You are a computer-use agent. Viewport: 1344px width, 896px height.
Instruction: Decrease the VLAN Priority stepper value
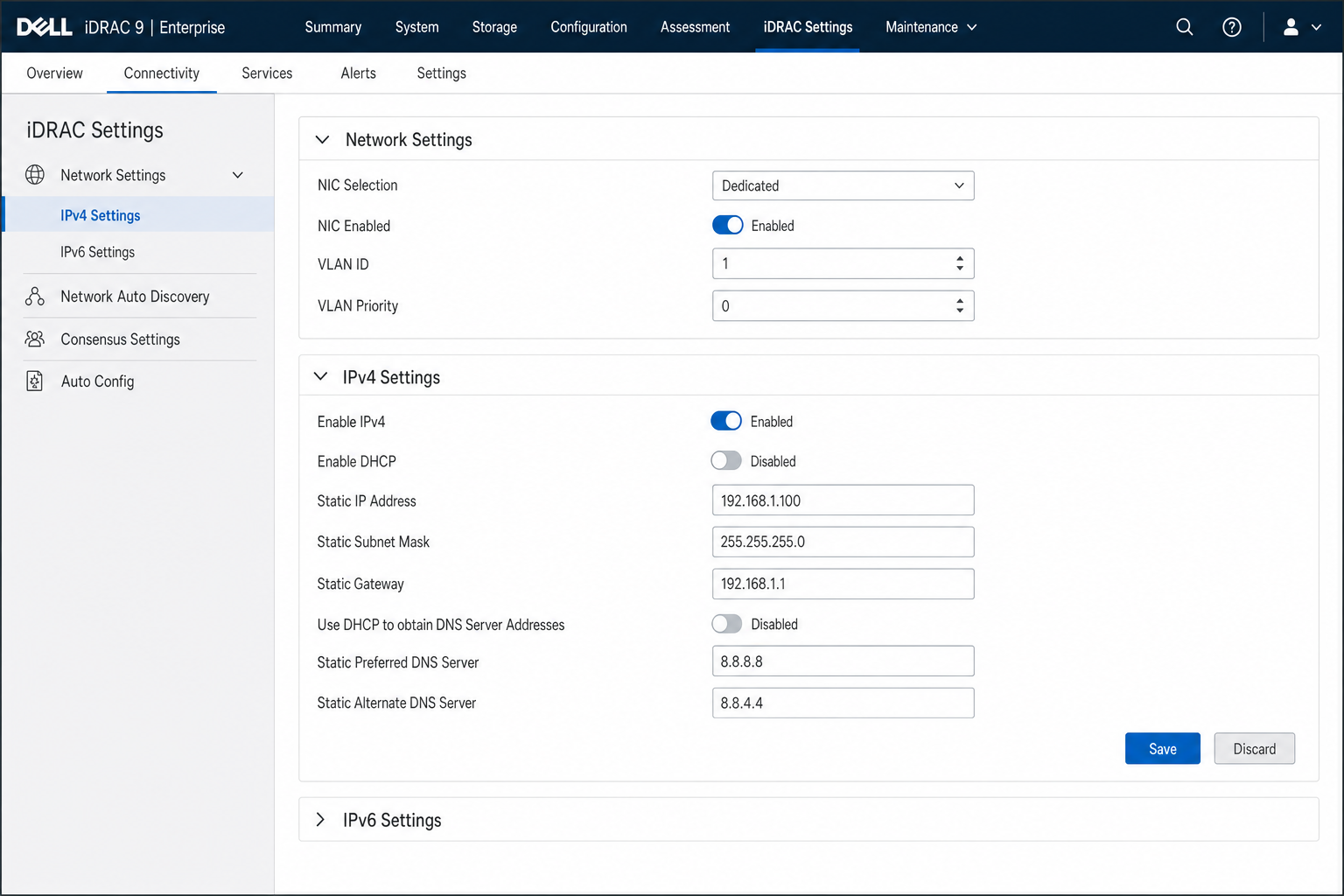[960, 311]
